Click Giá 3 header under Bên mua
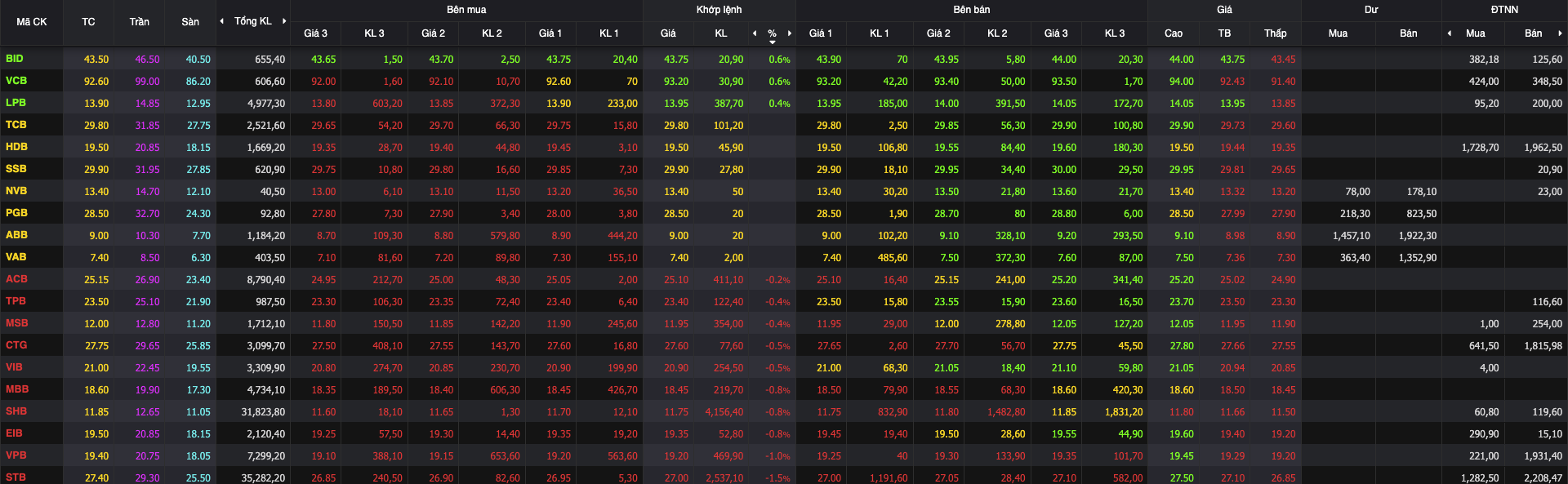The image size is (1568, 484). click(315, 33)
